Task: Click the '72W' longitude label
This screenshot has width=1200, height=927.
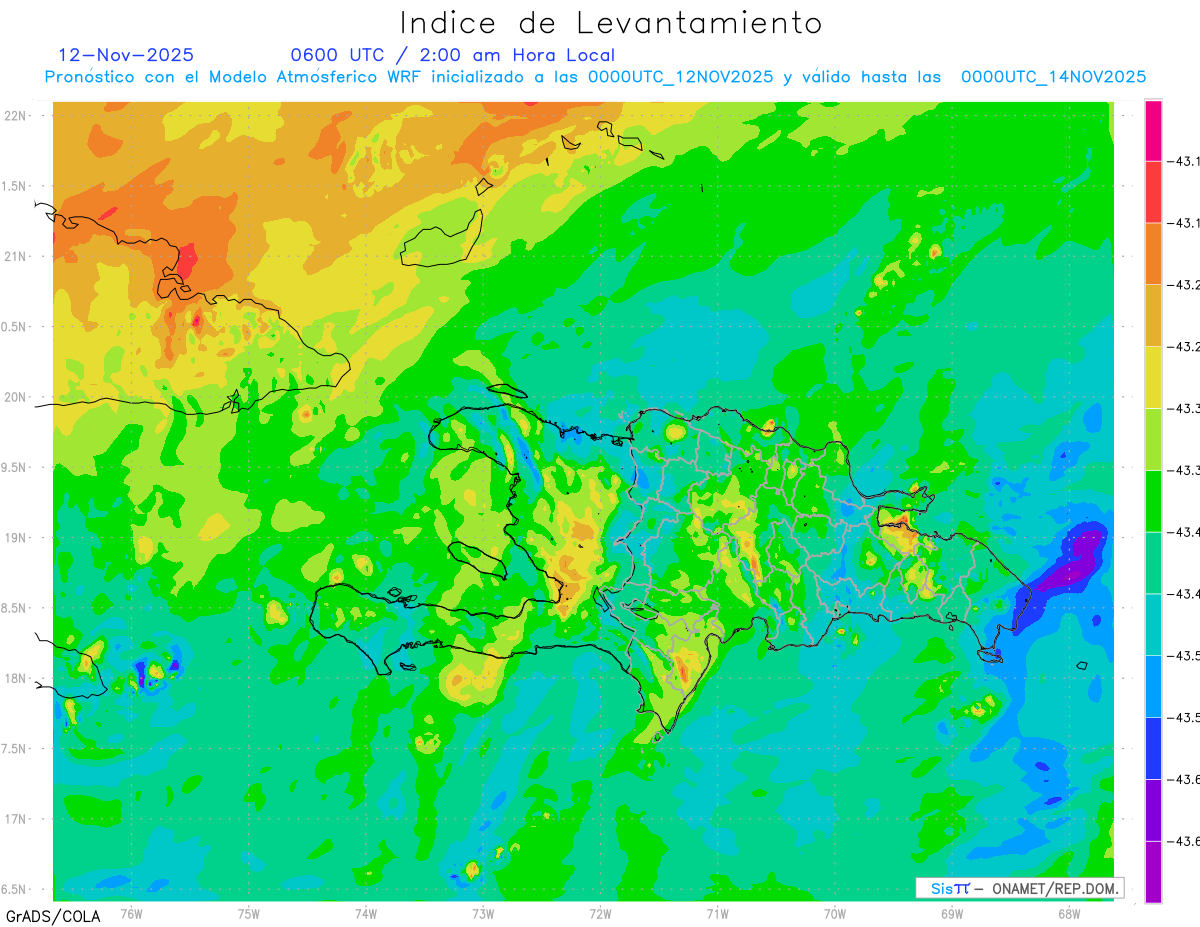Action: (x=600, y=913)
